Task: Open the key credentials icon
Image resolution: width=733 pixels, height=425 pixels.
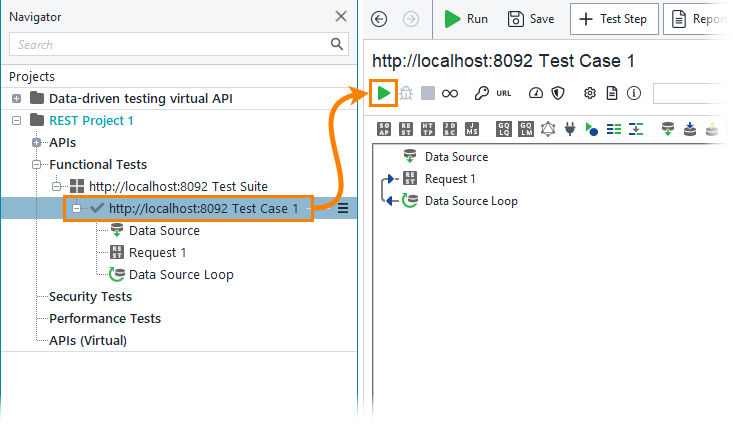Action: pos(481,93)
